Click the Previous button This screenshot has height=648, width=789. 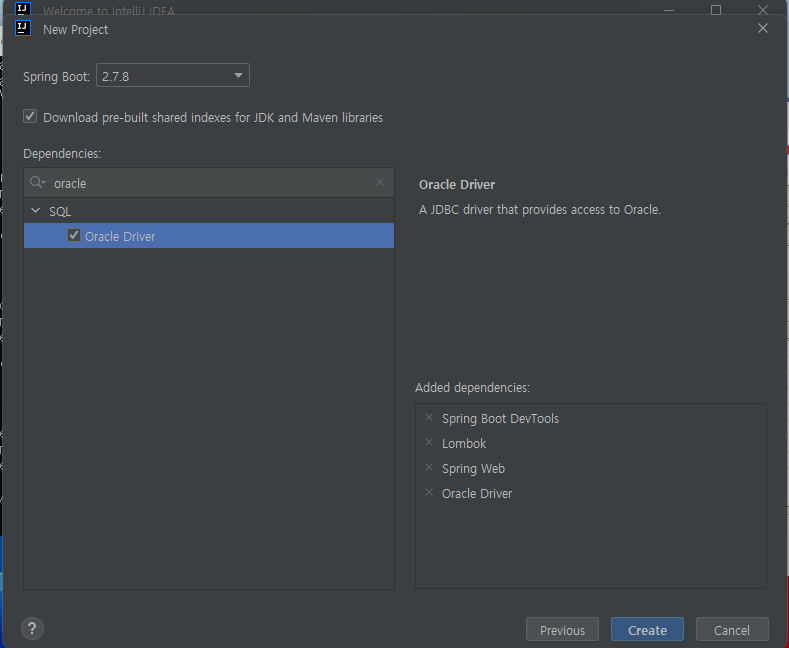[x=562, y=629]
